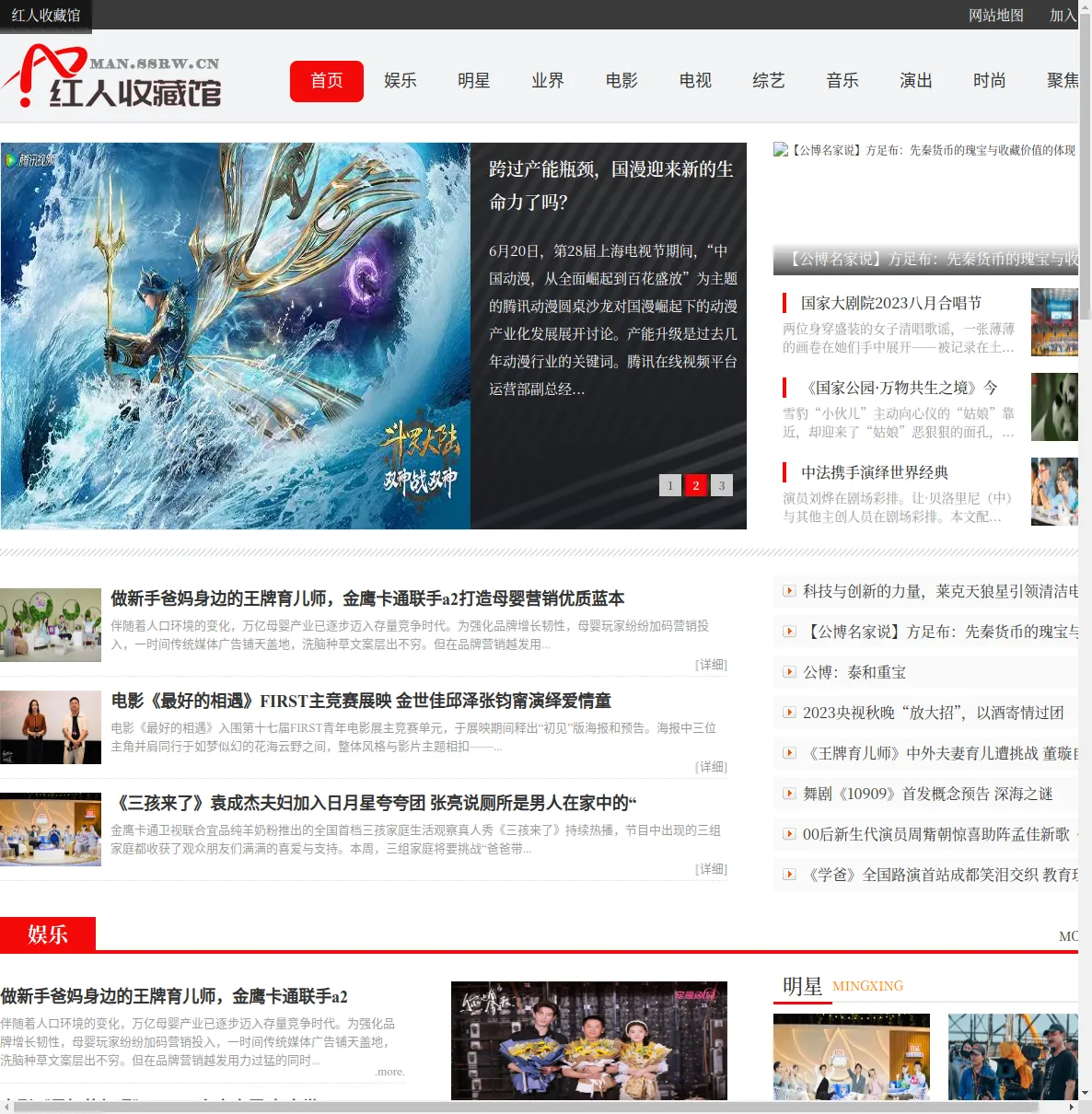Click arrow icon beside 《王牌育儿师》中外夫妻 headline
The height and width of the screenshot is (1114, 1092).
point(789,753)
